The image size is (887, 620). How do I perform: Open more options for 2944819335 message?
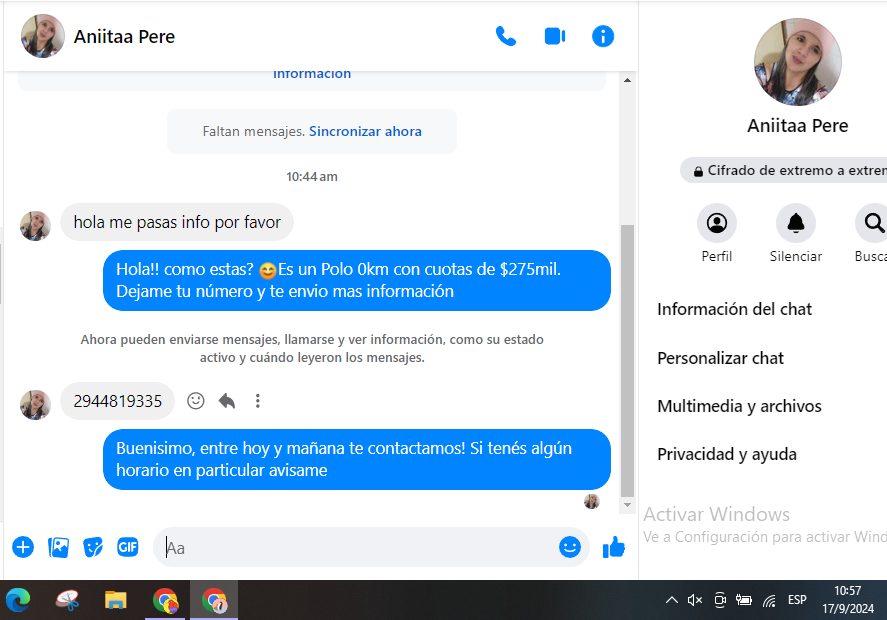click(258, 401)
